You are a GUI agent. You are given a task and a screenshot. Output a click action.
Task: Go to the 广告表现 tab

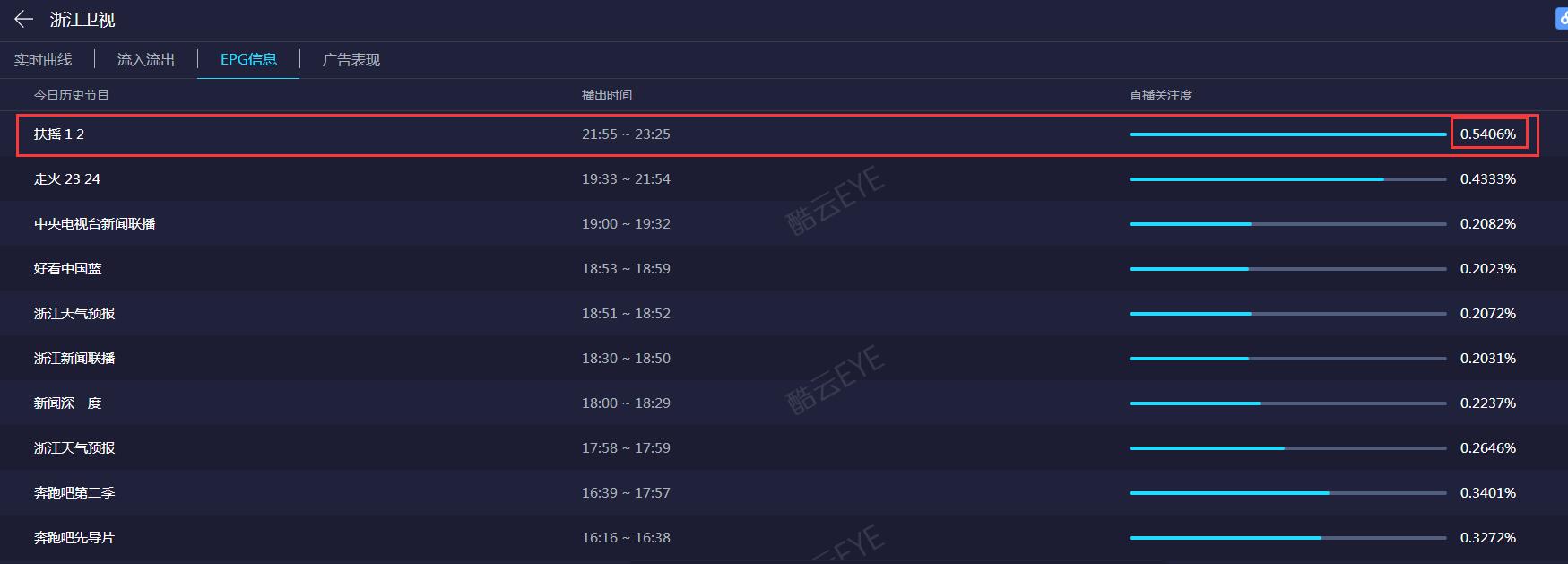(x=351, y=60)
